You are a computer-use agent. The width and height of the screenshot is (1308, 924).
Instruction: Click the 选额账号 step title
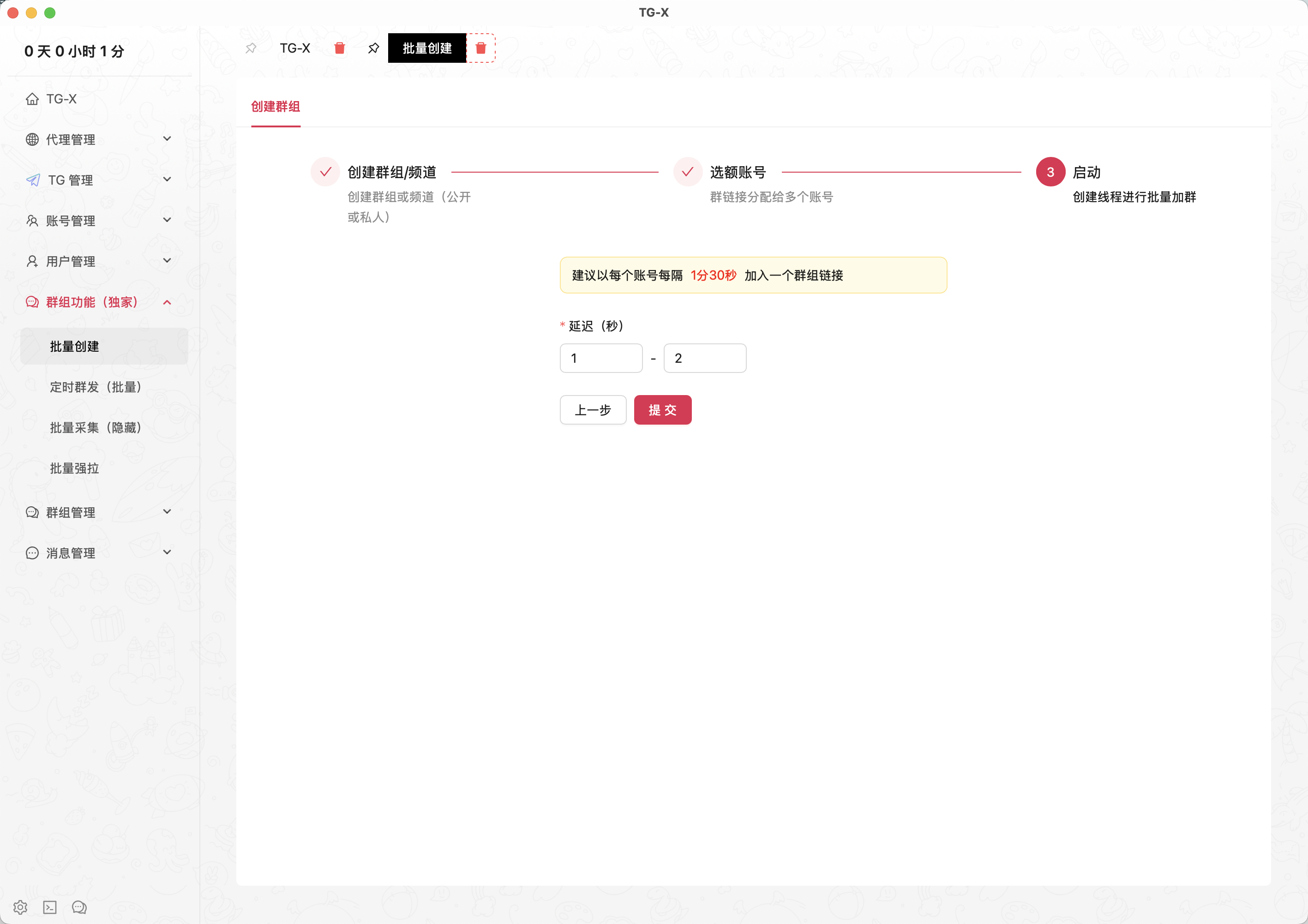click(738, 172)
